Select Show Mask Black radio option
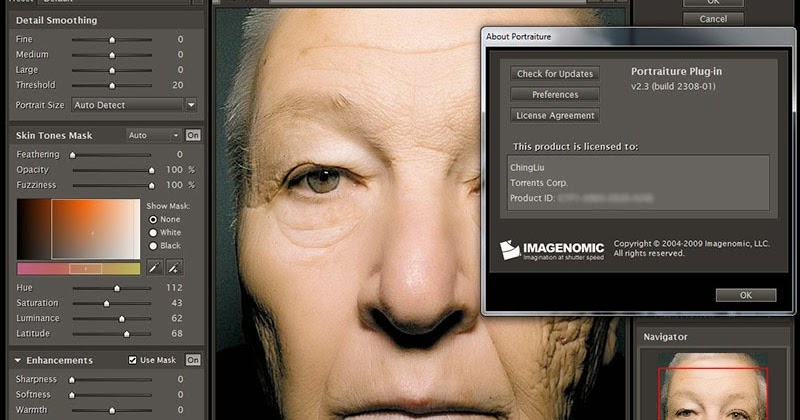This screenshot has width=800, height=420. (x=153, y=246)
